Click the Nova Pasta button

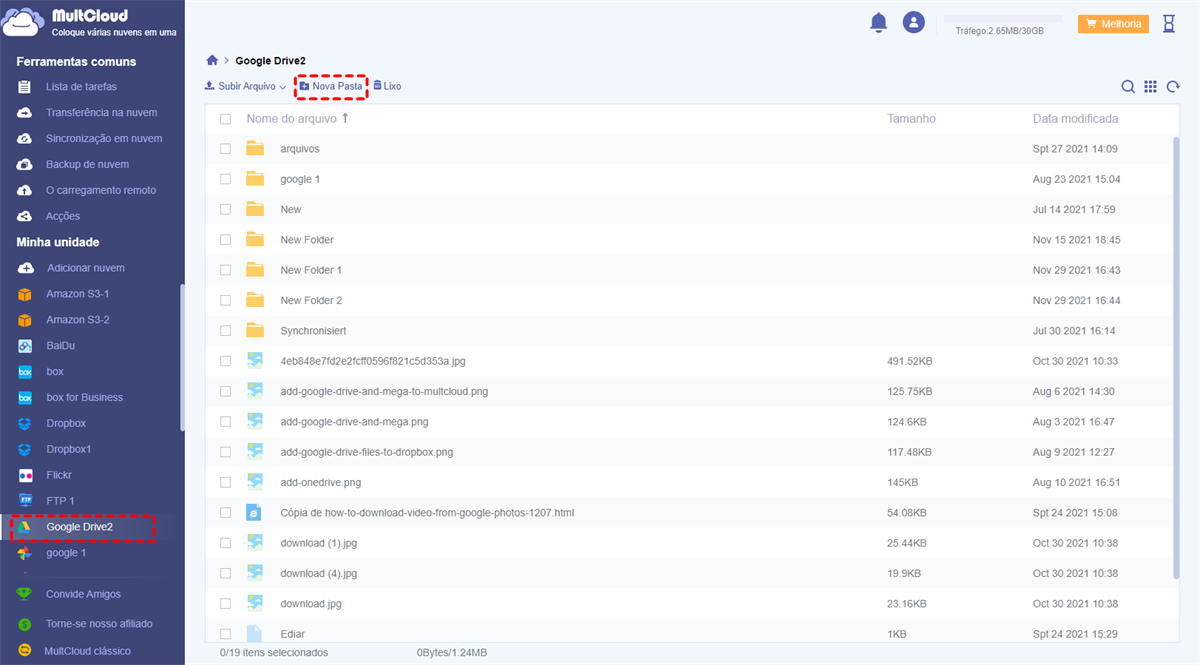pyautogui.click(x=331, y=87)
